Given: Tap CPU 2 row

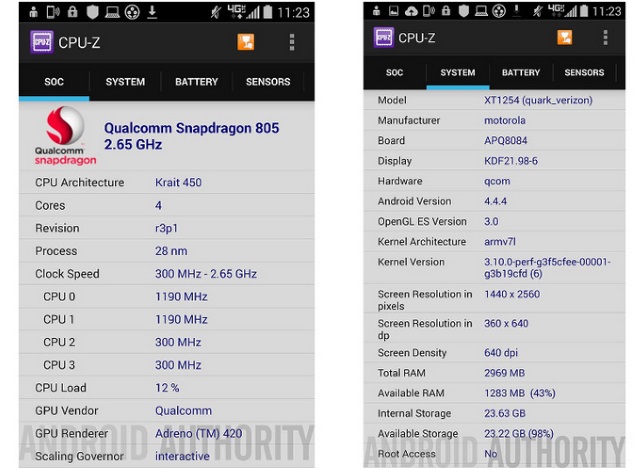Looking at the screenshot, I should pyautogui.click(x=166, y=342).
